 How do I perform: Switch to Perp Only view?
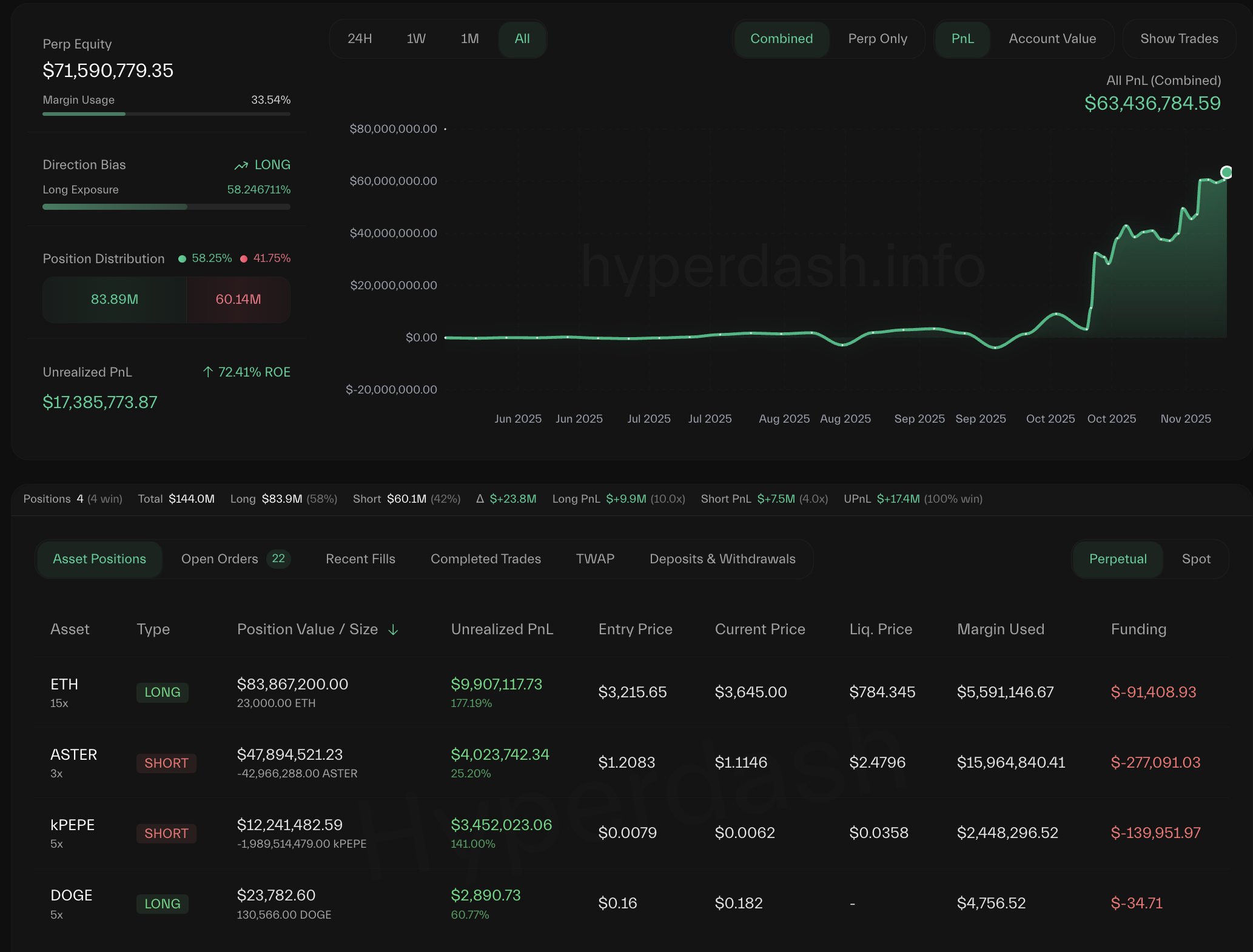(x=877, y=38)
